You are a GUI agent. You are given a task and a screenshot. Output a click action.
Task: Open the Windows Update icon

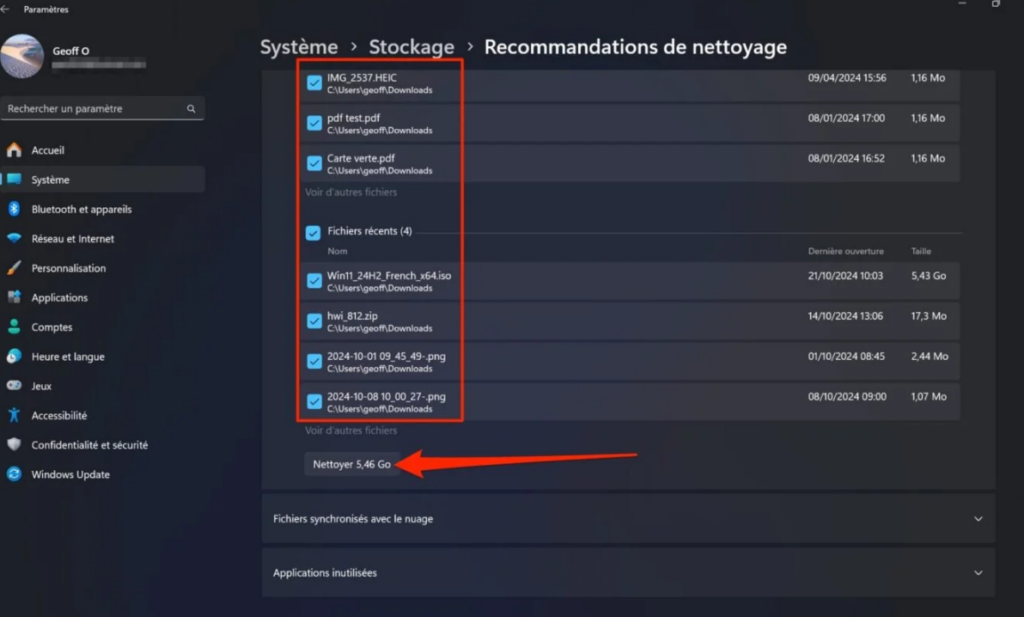14,475
